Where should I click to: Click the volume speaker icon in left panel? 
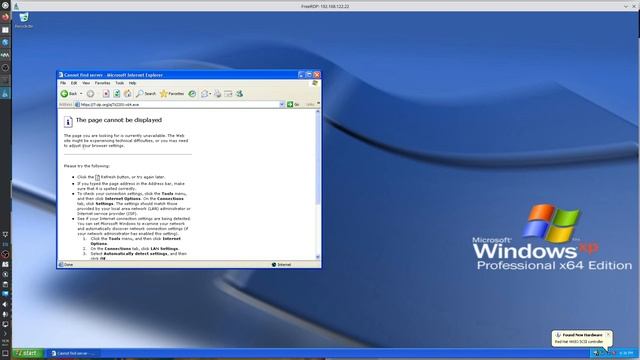(5, 304)
